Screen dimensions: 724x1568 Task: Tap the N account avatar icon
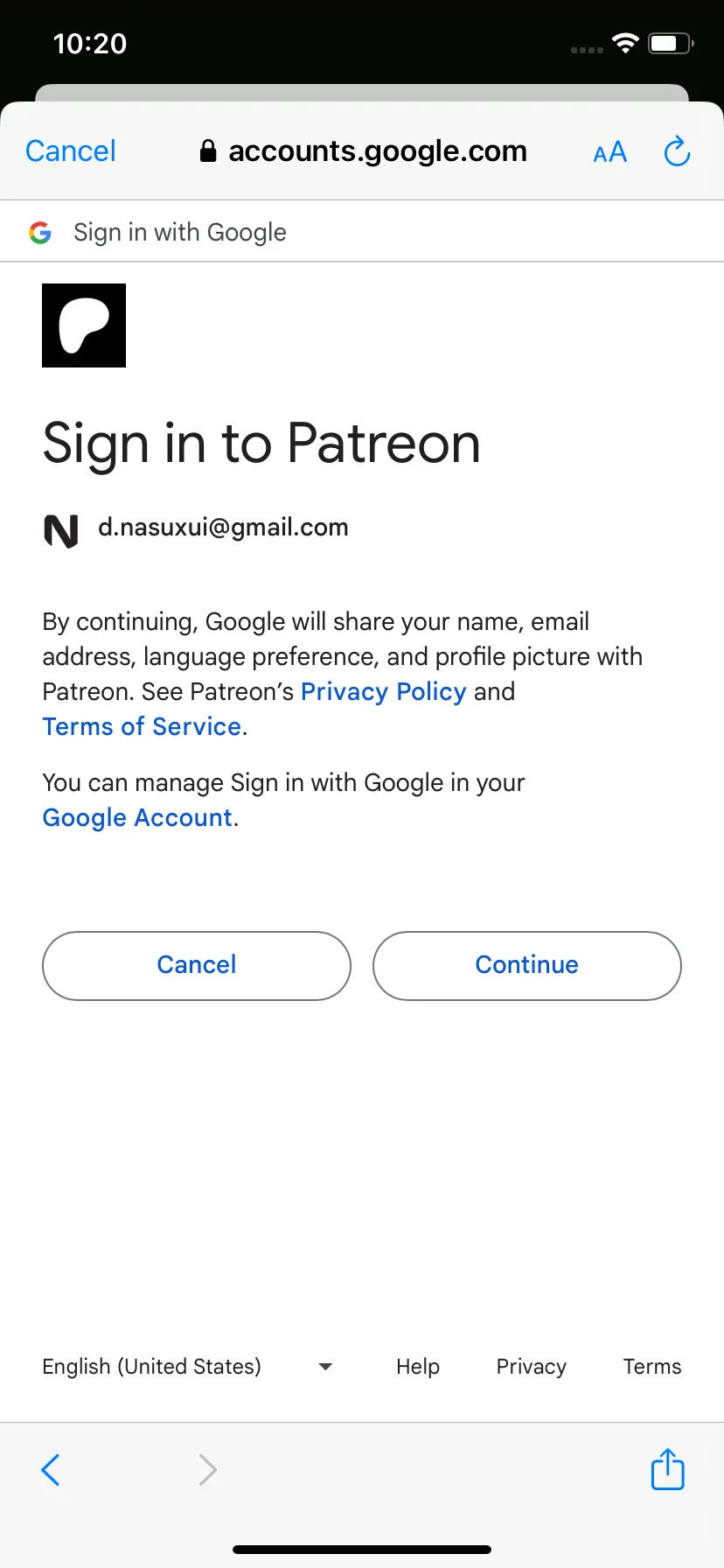(61, 531)
